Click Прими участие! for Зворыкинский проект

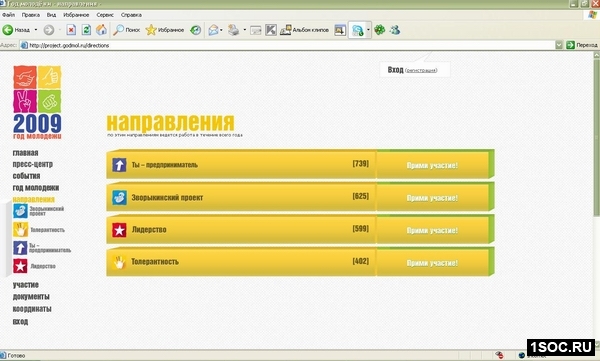(x=432, y=198)
